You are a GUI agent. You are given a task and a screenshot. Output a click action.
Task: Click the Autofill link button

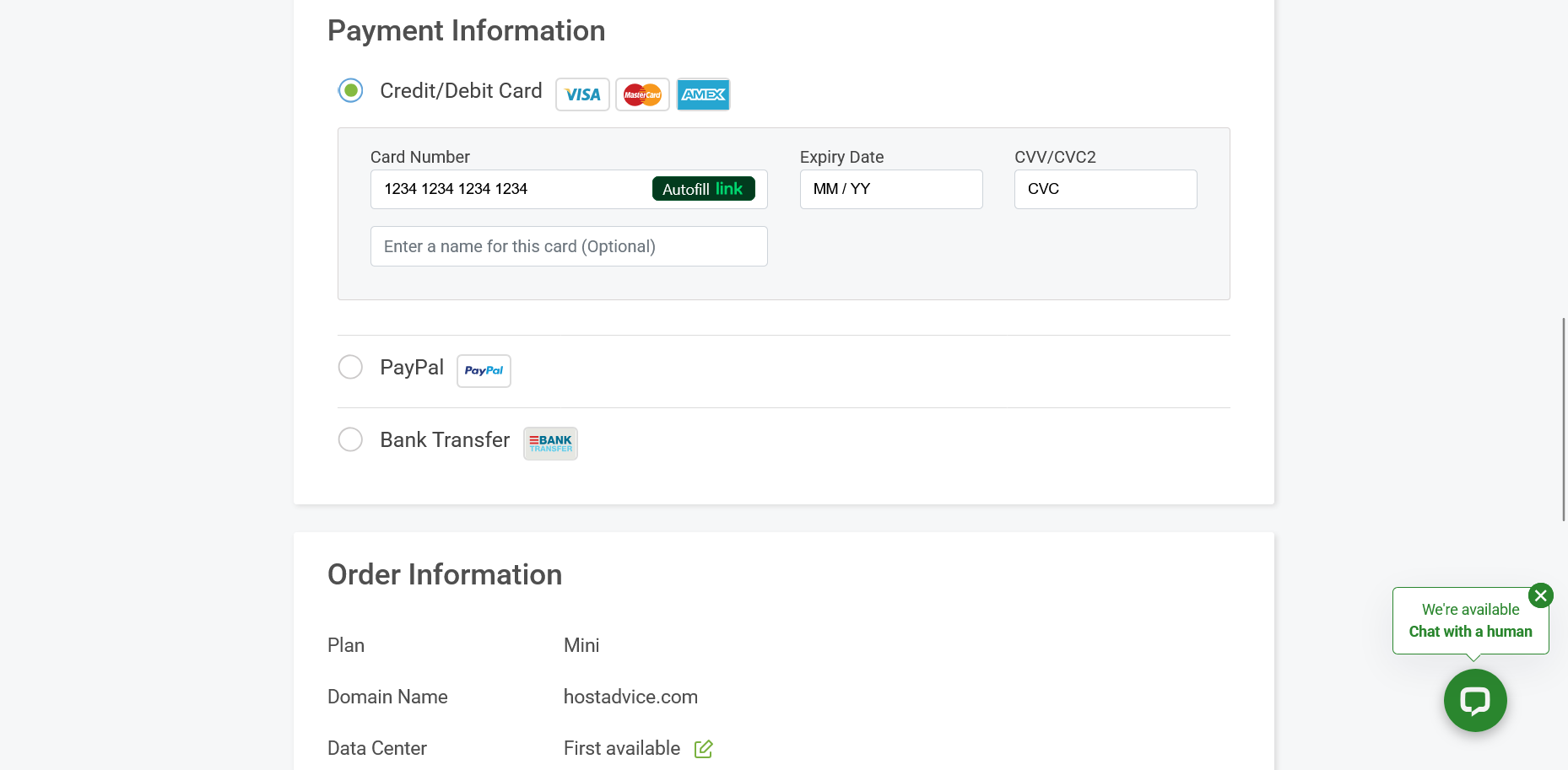704,189
